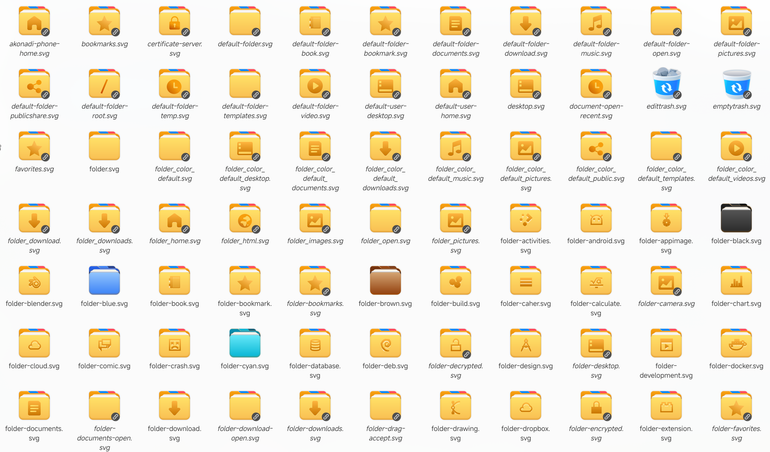
Task: Click the 'folder-documents.svg' label
Action: 34,433
